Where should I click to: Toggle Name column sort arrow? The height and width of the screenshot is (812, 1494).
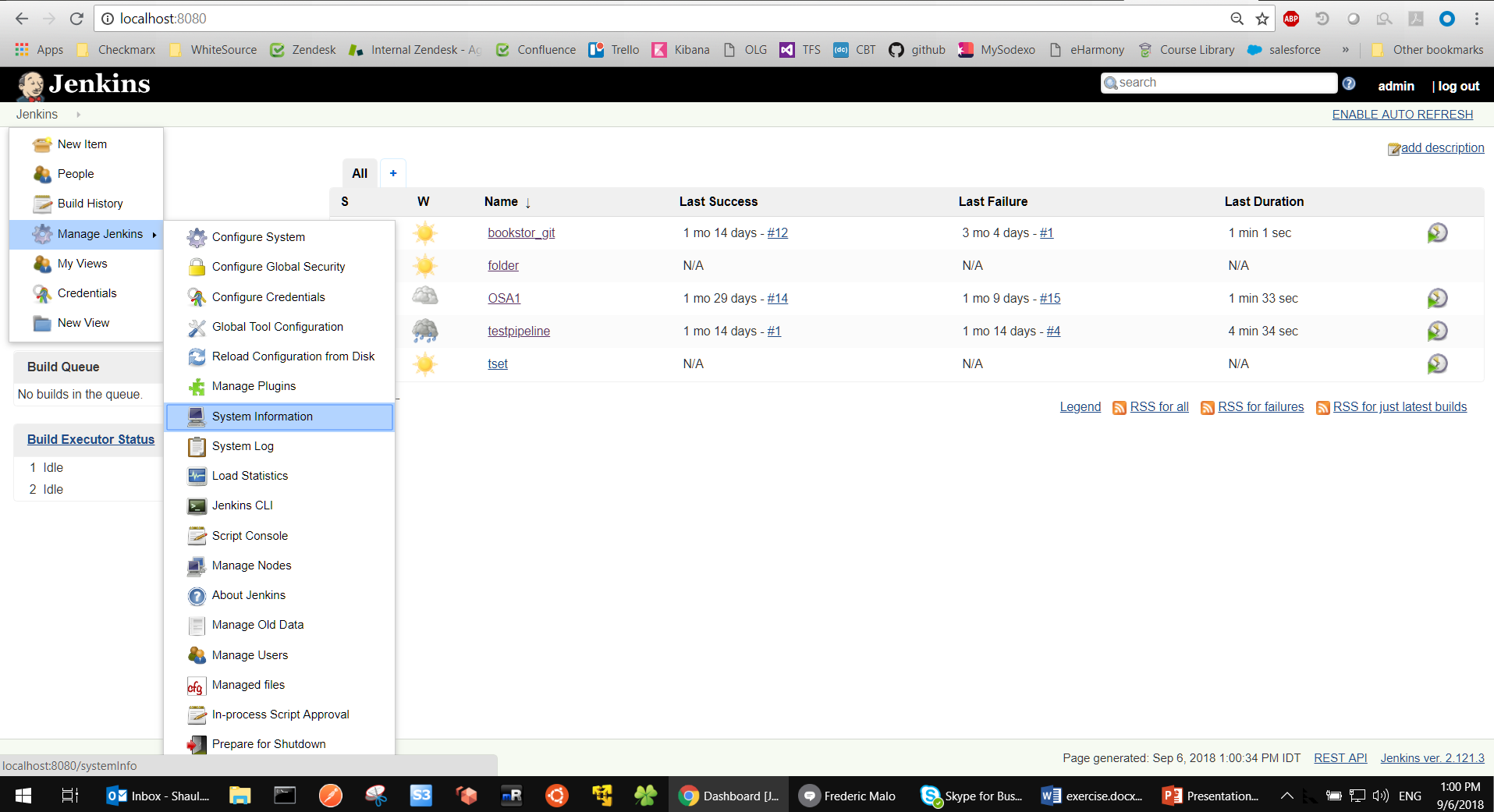[528, 203]
